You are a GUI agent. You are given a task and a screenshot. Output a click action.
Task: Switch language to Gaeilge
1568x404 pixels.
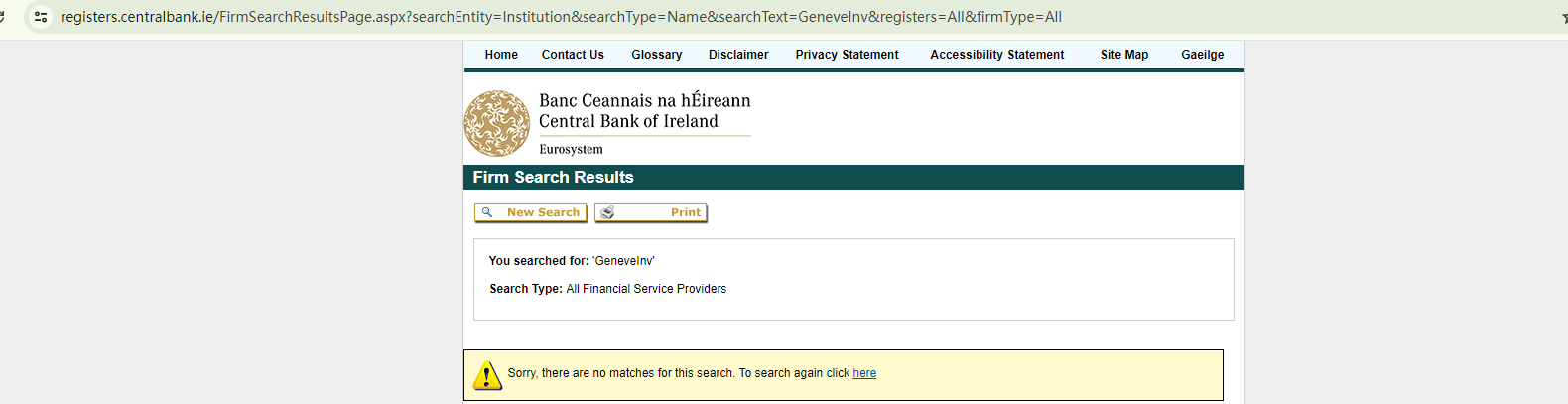(1202, 55)
